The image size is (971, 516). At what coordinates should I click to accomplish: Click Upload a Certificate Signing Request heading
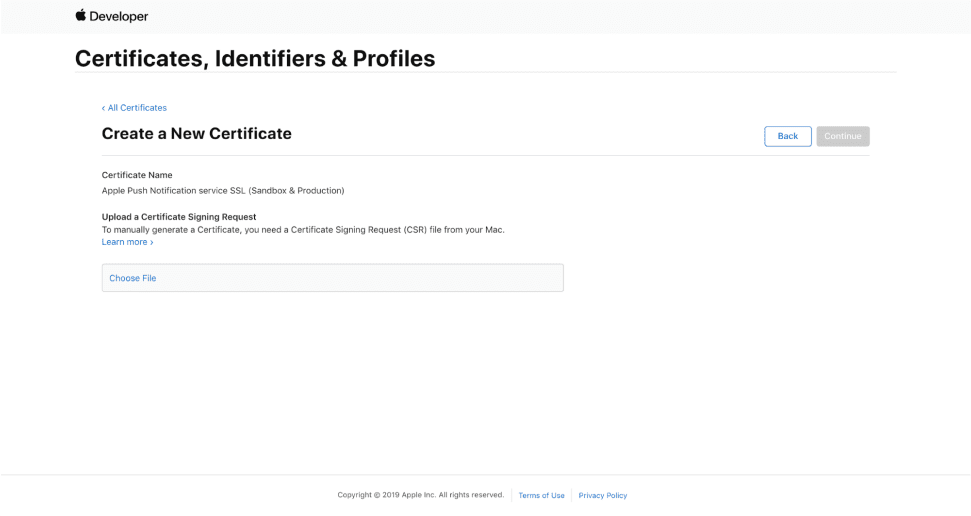[179, 217]
